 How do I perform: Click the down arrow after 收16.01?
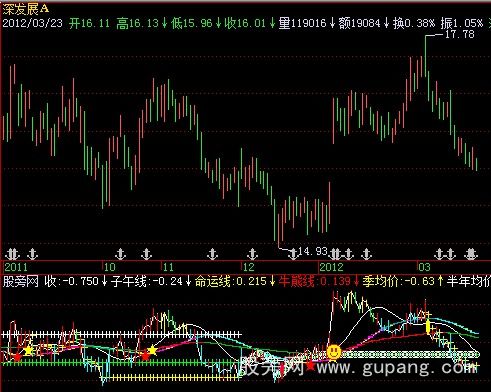(272, 23)
